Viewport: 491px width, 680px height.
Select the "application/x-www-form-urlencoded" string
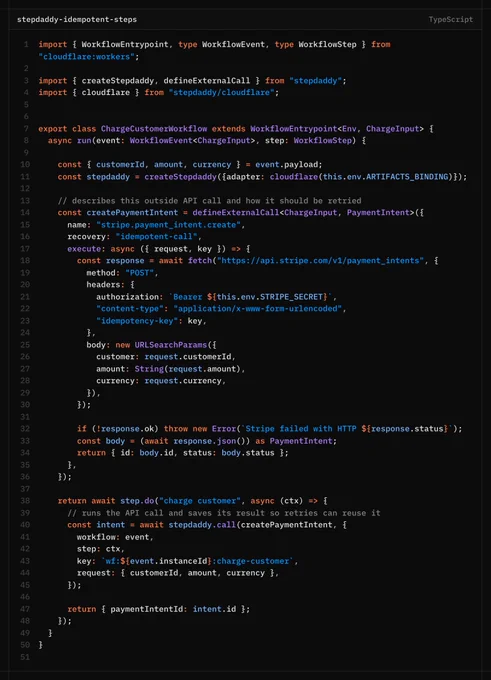pyautogui.click(x=258, y=309)
